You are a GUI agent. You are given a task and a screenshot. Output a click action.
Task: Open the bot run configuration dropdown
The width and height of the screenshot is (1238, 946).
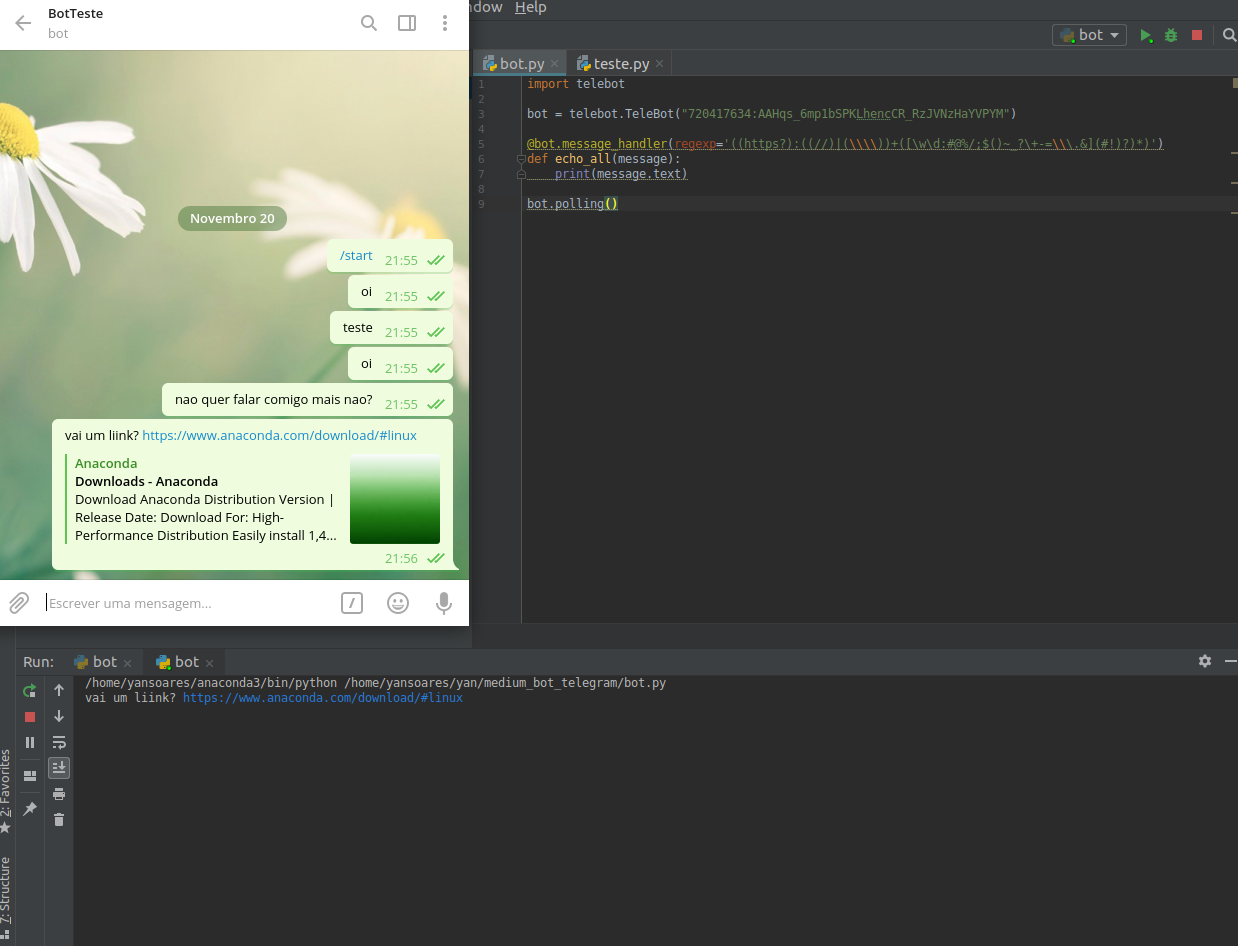[1089, 34]
